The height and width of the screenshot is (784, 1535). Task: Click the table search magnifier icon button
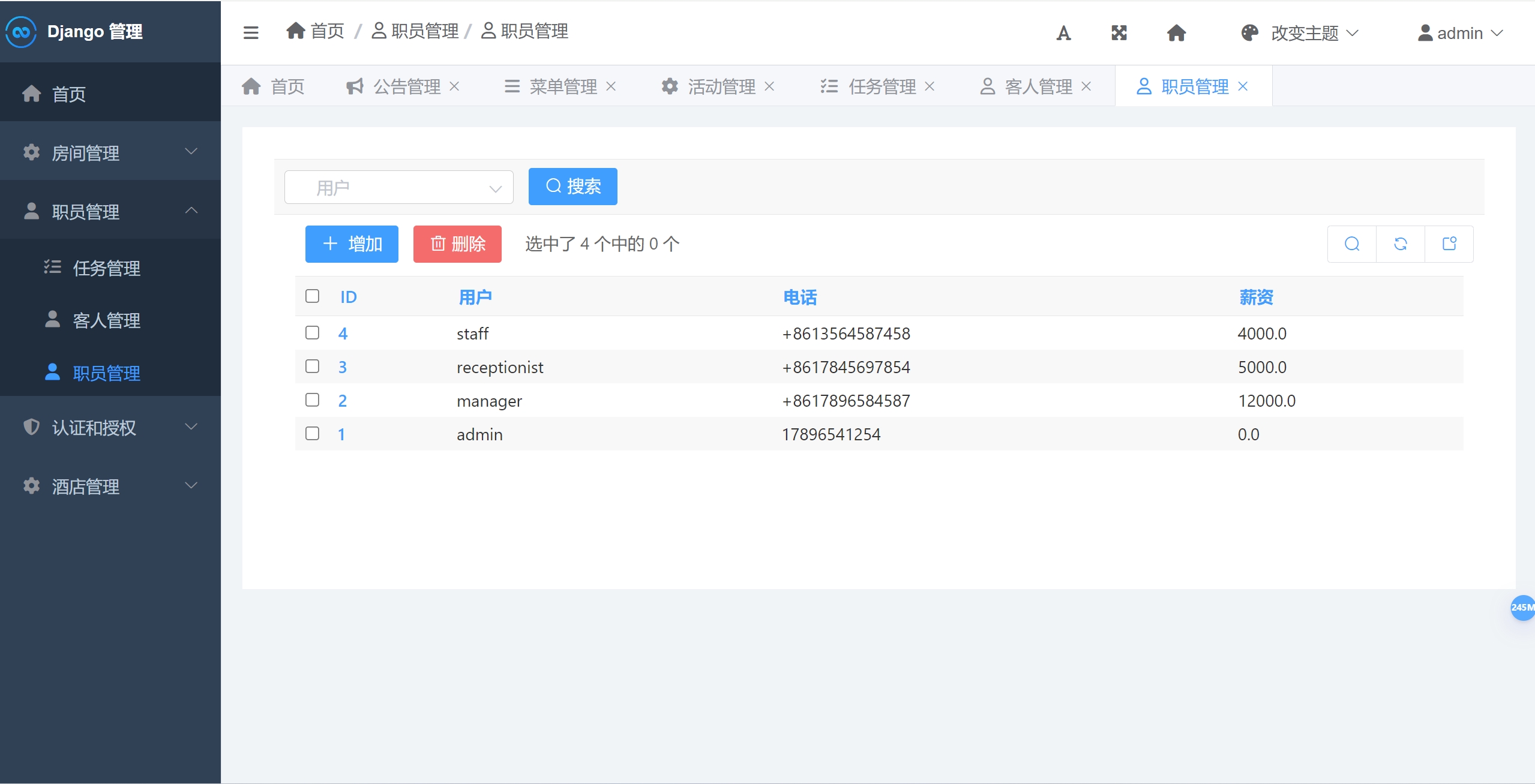coord(1352,244)
